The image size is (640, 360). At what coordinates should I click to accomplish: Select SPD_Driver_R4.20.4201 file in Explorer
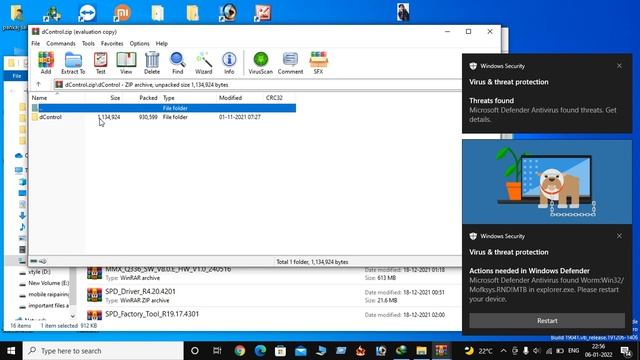(x=140, y=291)
